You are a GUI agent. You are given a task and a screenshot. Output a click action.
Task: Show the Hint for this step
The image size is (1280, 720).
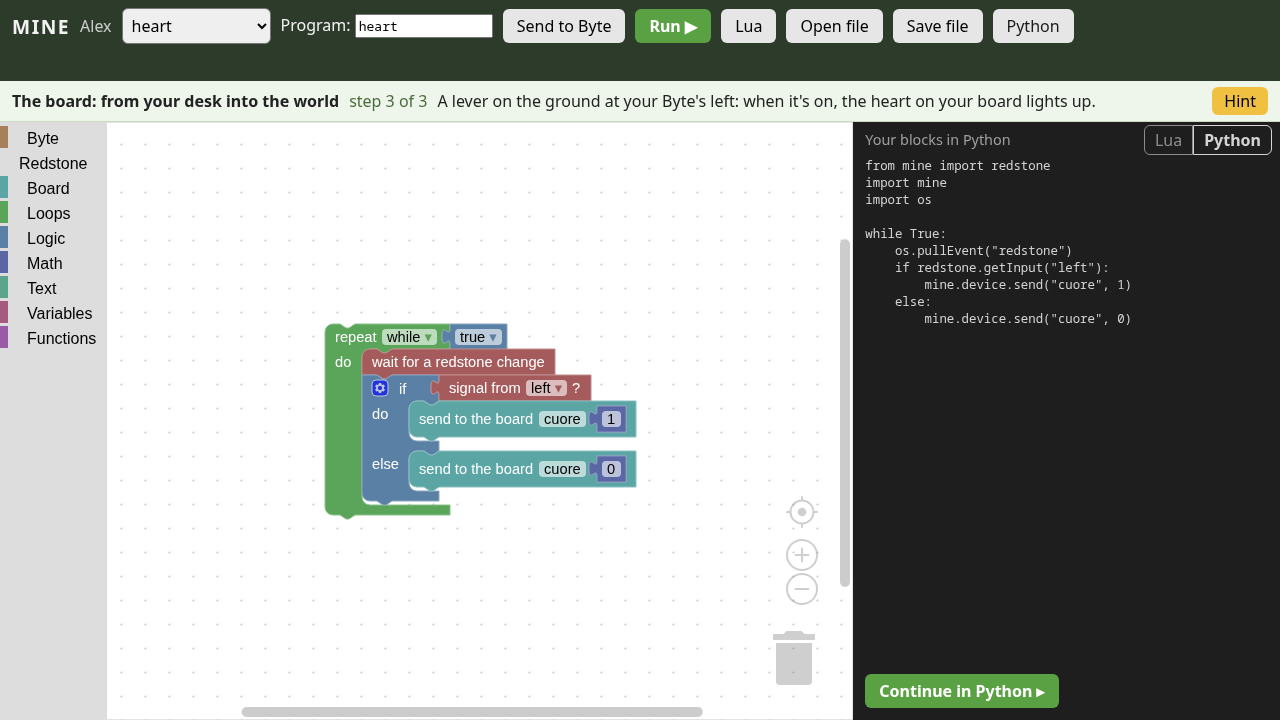(x=1240, y=101)
